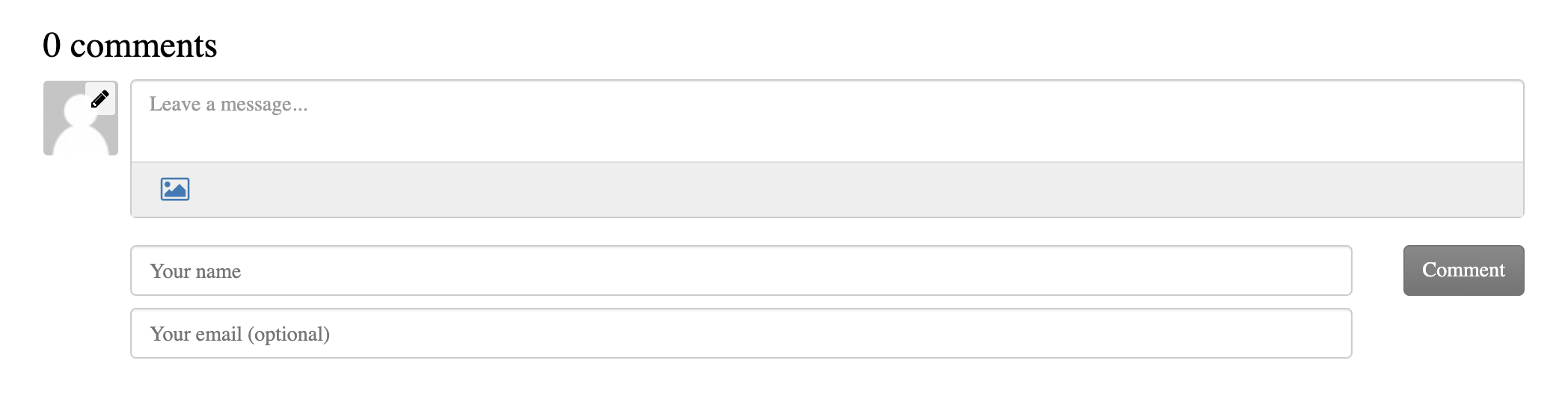Activate the name input below the message box
1568x393 pixels.
[x=741, y=270]
